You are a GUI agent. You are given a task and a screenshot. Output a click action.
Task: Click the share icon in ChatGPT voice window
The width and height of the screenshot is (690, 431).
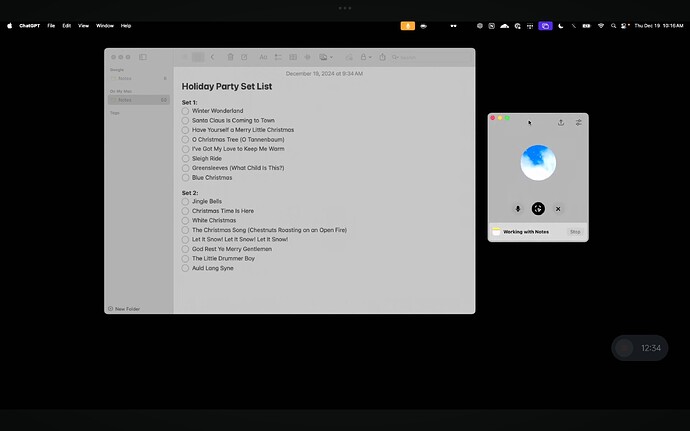(x=561, y=122)
